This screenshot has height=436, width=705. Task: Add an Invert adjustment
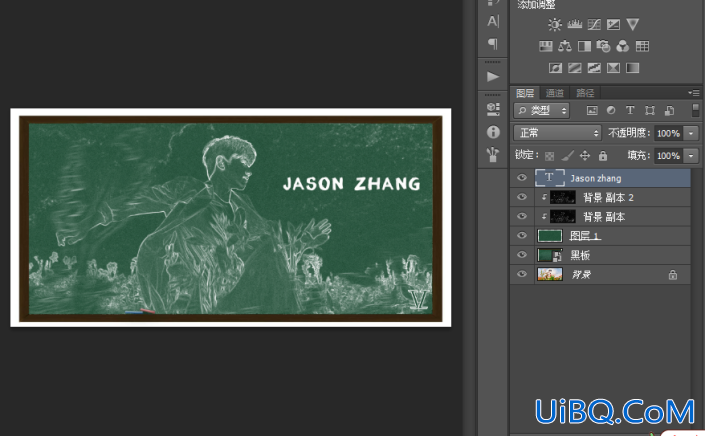pos(555,68)
